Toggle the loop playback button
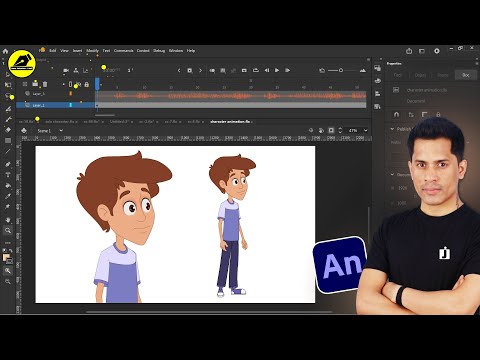The image size is (480, 360). click(x=256, y=70)
